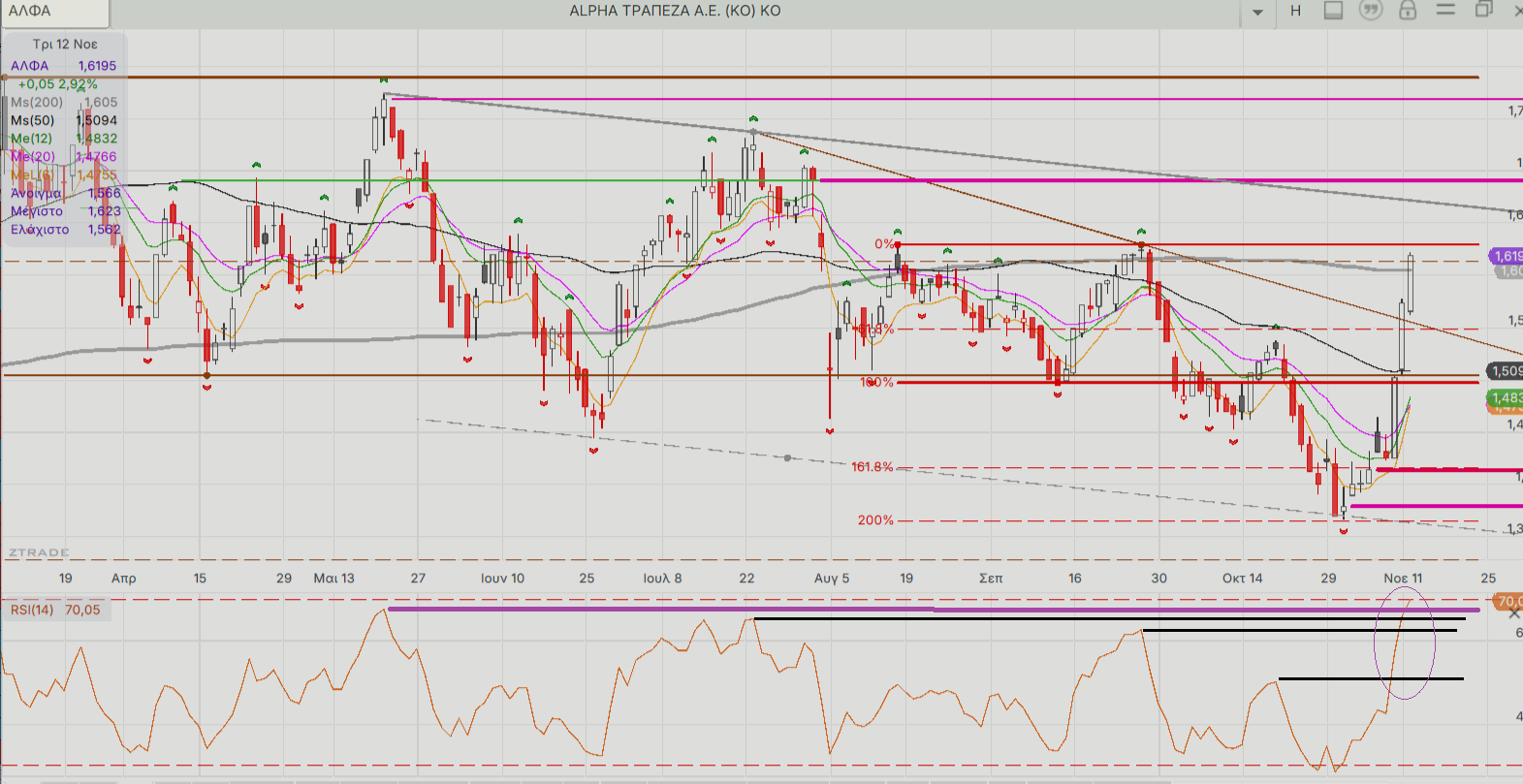Click the Νοε 11 date axis label

1402,578
